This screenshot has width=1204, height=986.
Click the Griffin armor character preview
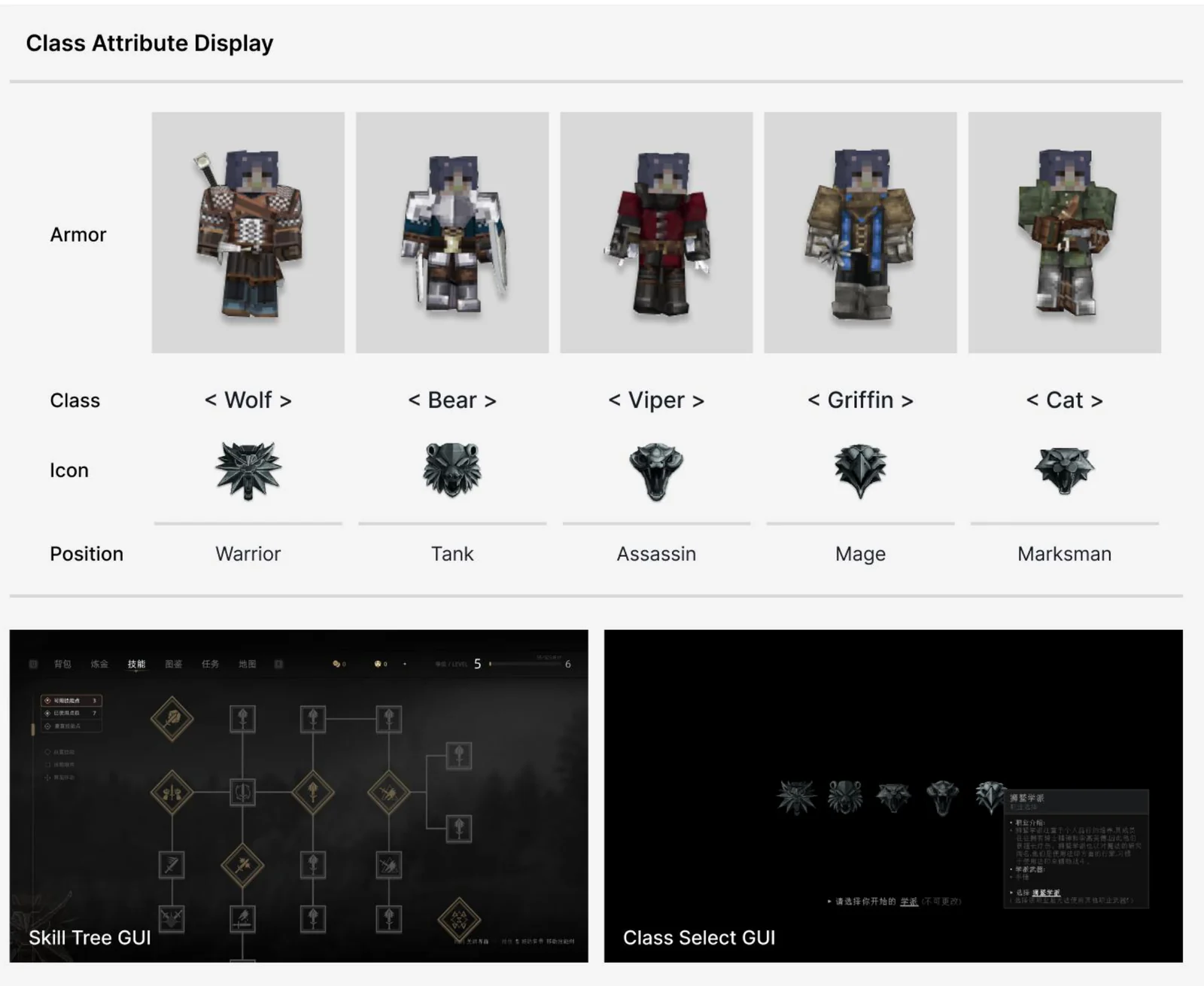tap(860, 233)
